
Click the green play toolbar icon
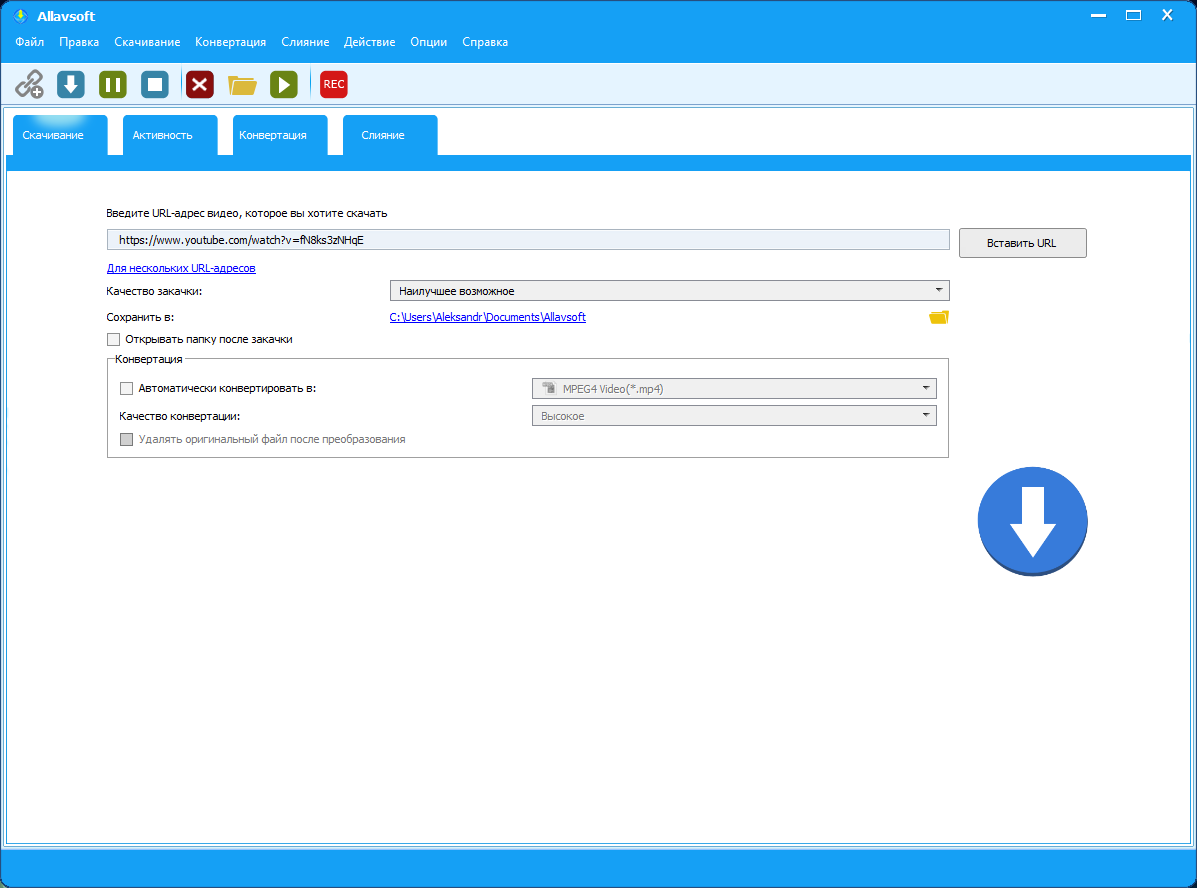(x=284, y=84)
